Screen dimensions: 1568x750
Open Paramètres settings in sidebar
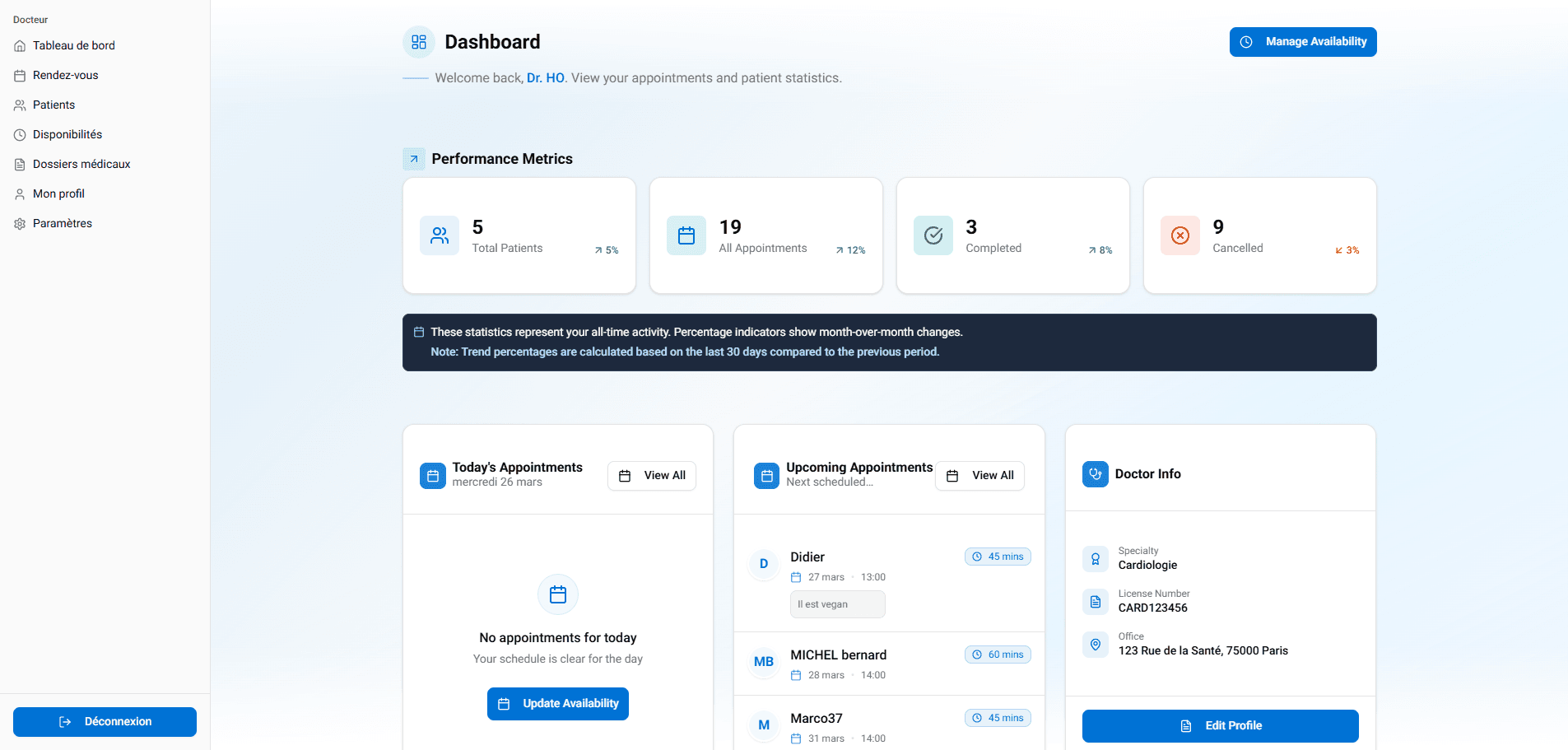(x=62, y=224)
